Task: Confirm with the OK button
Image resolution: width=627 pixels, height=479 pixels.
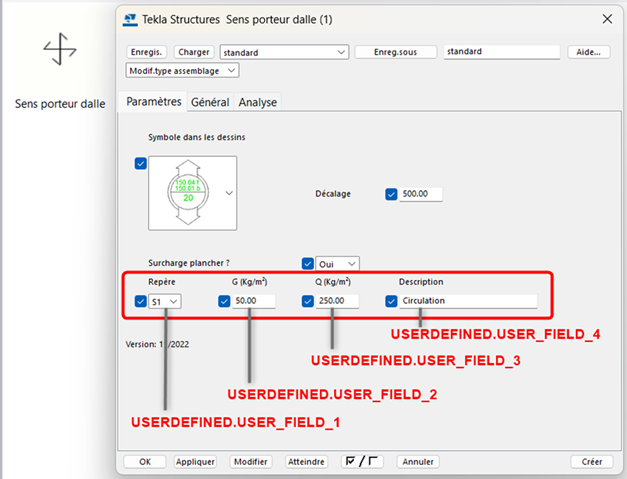Action: click(145, 461)
